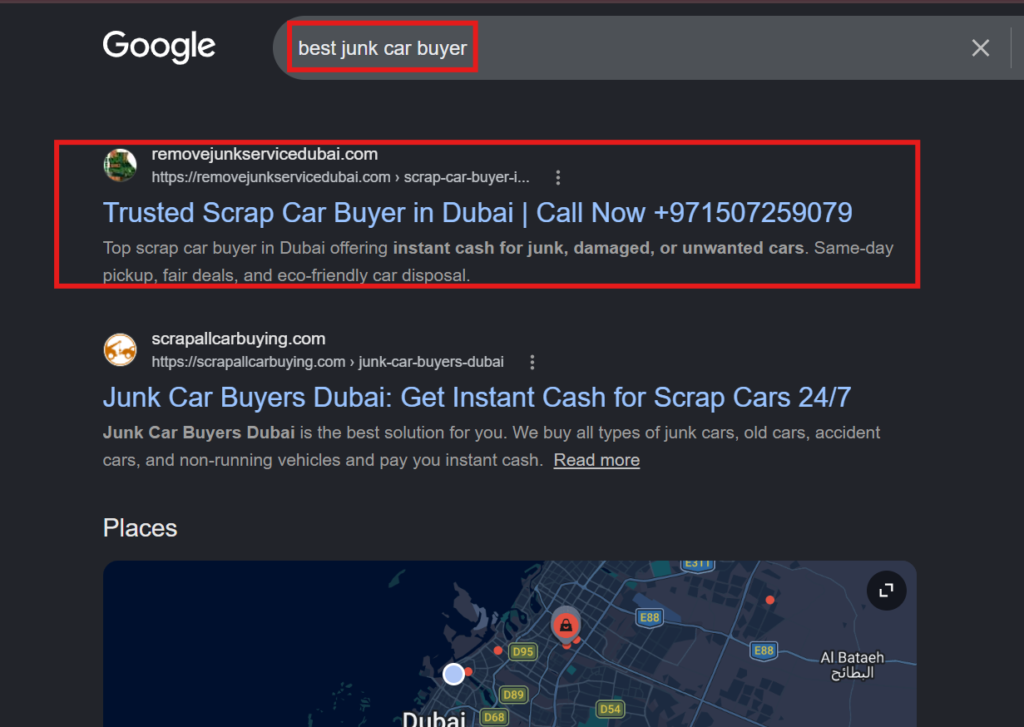
Task: Click the D54 road badge on map
Action: coord(610,709)
